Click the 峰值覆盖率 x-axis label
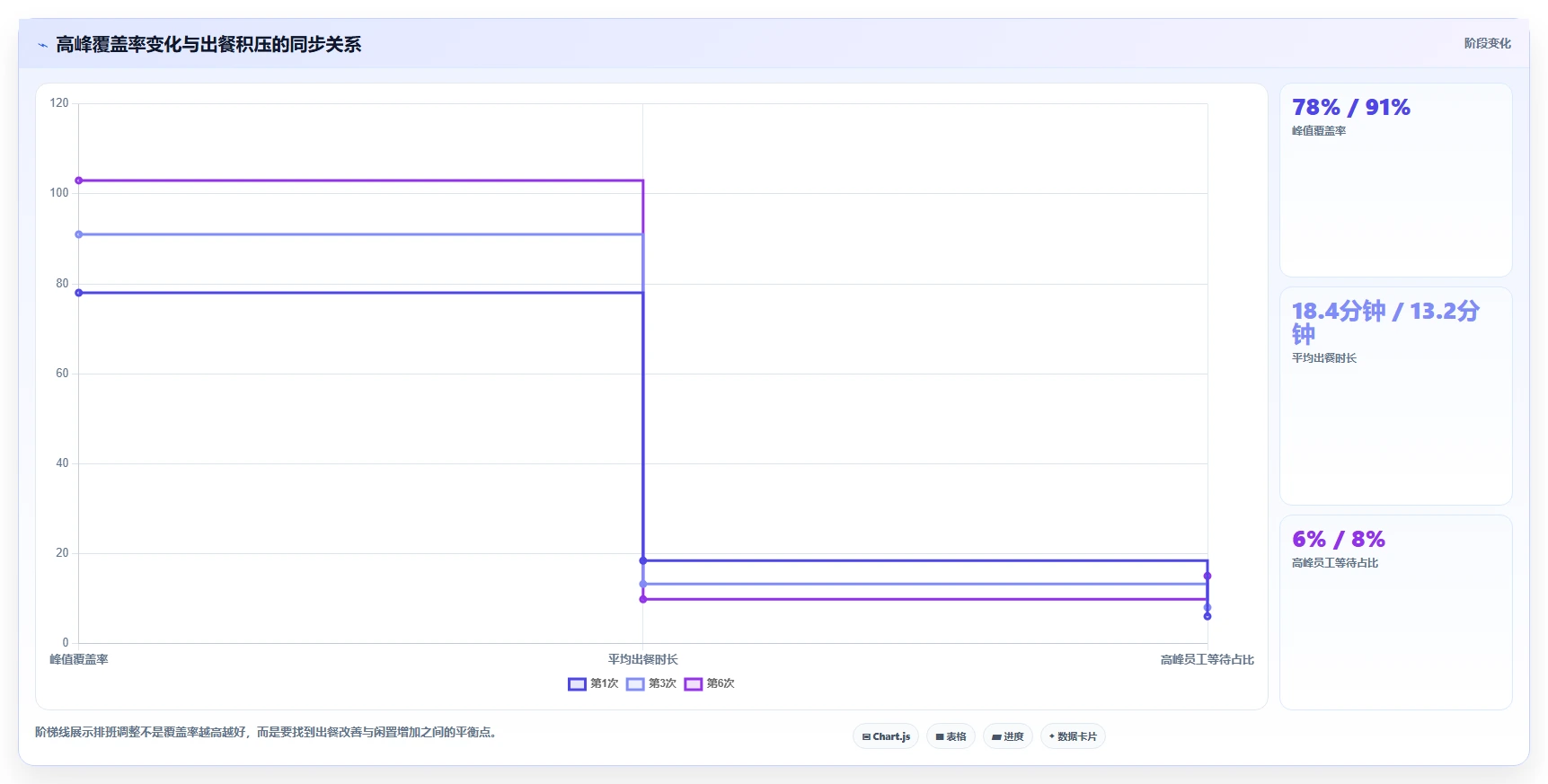Image resolution: width=1548 pixels, height=784 pixels. (x=79, y=659)
